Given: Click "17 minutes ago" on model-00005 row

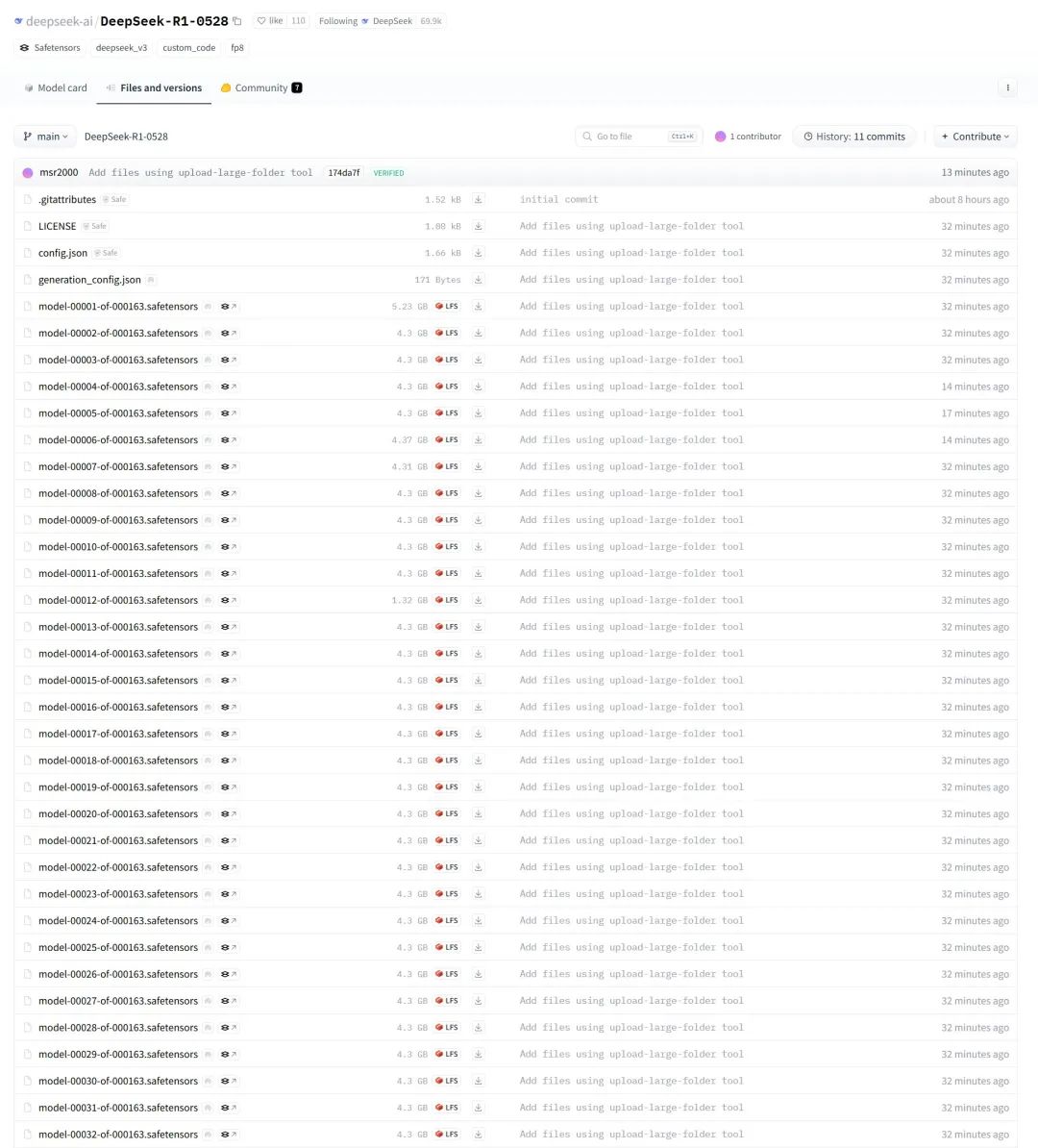Looking at the screenshot, I should pos(975,412).
